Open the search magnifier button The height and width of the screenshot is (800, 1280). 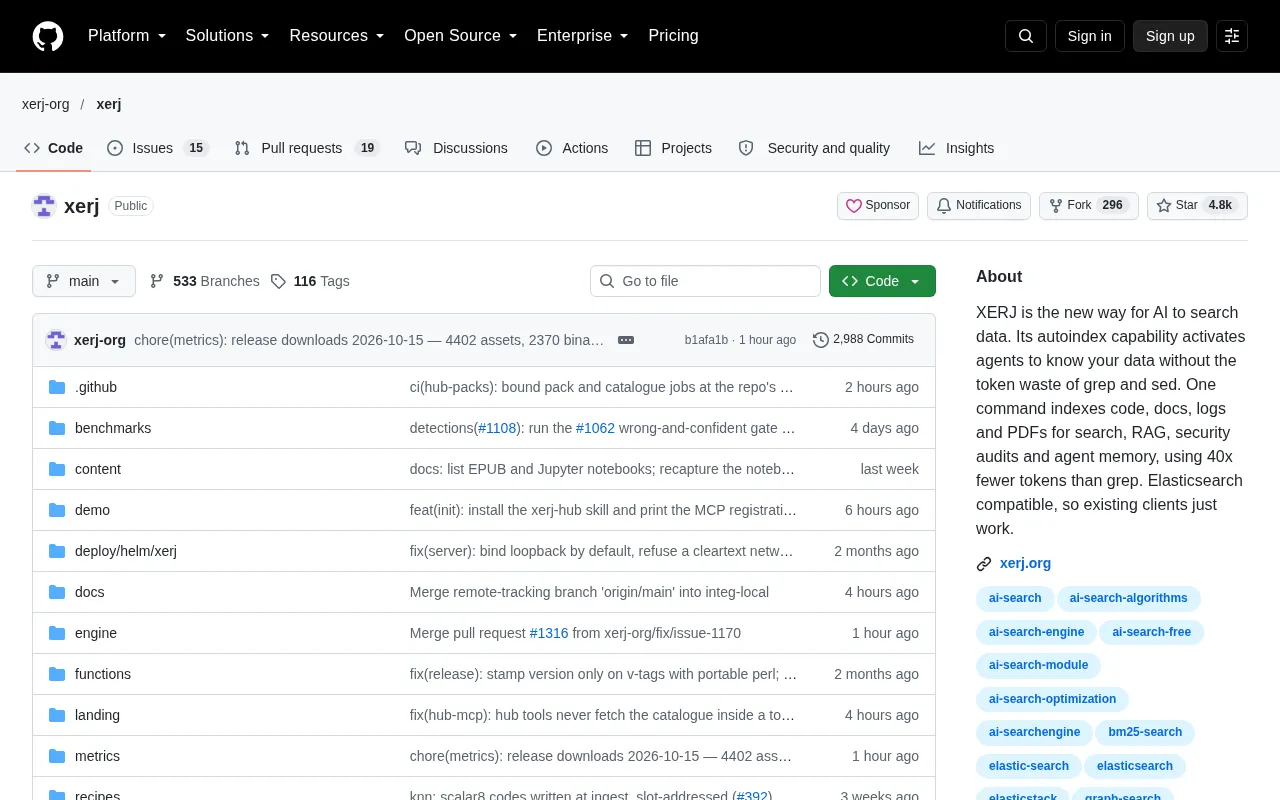(x=1026, y=36)
